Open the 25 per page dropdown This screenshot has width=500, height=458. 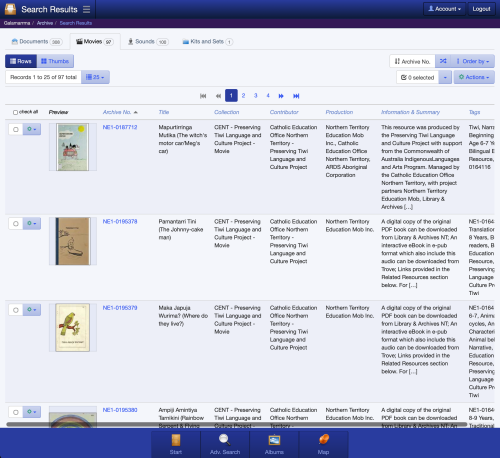(x=95, y=77)
